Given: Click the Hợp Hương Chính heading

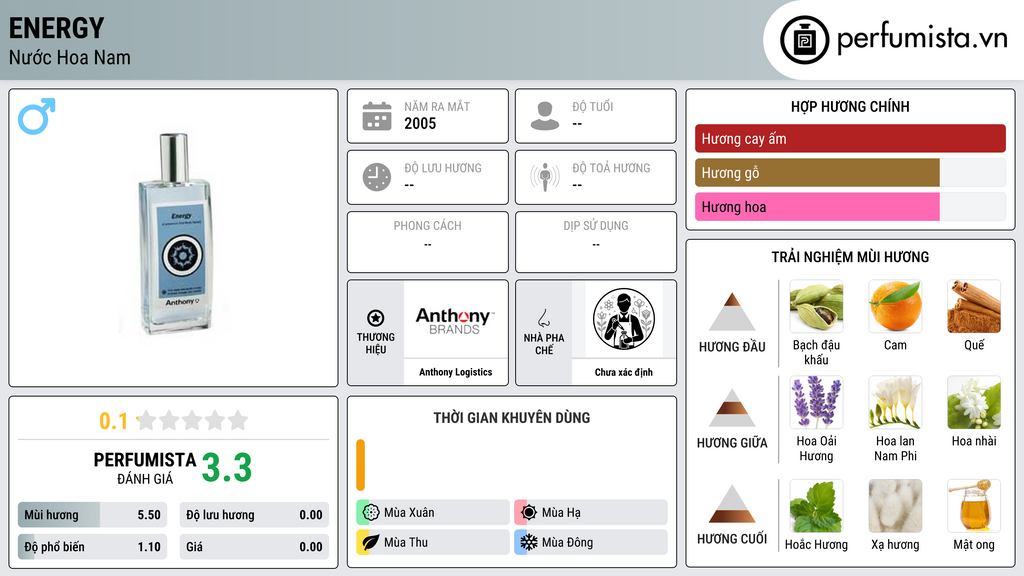Looking at the screenshot, I should (850, 106).
